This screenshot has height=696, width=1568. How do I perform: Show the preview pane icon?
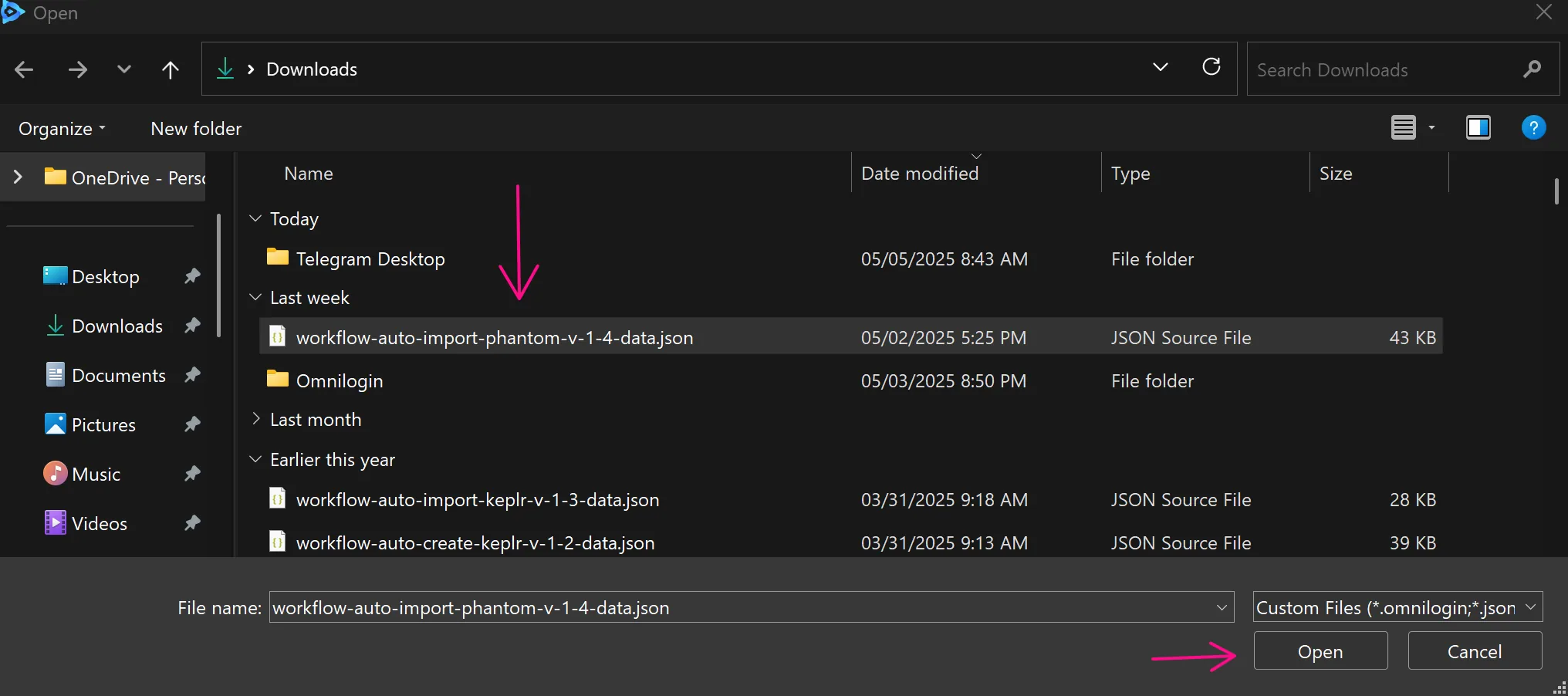(1478, 127)
